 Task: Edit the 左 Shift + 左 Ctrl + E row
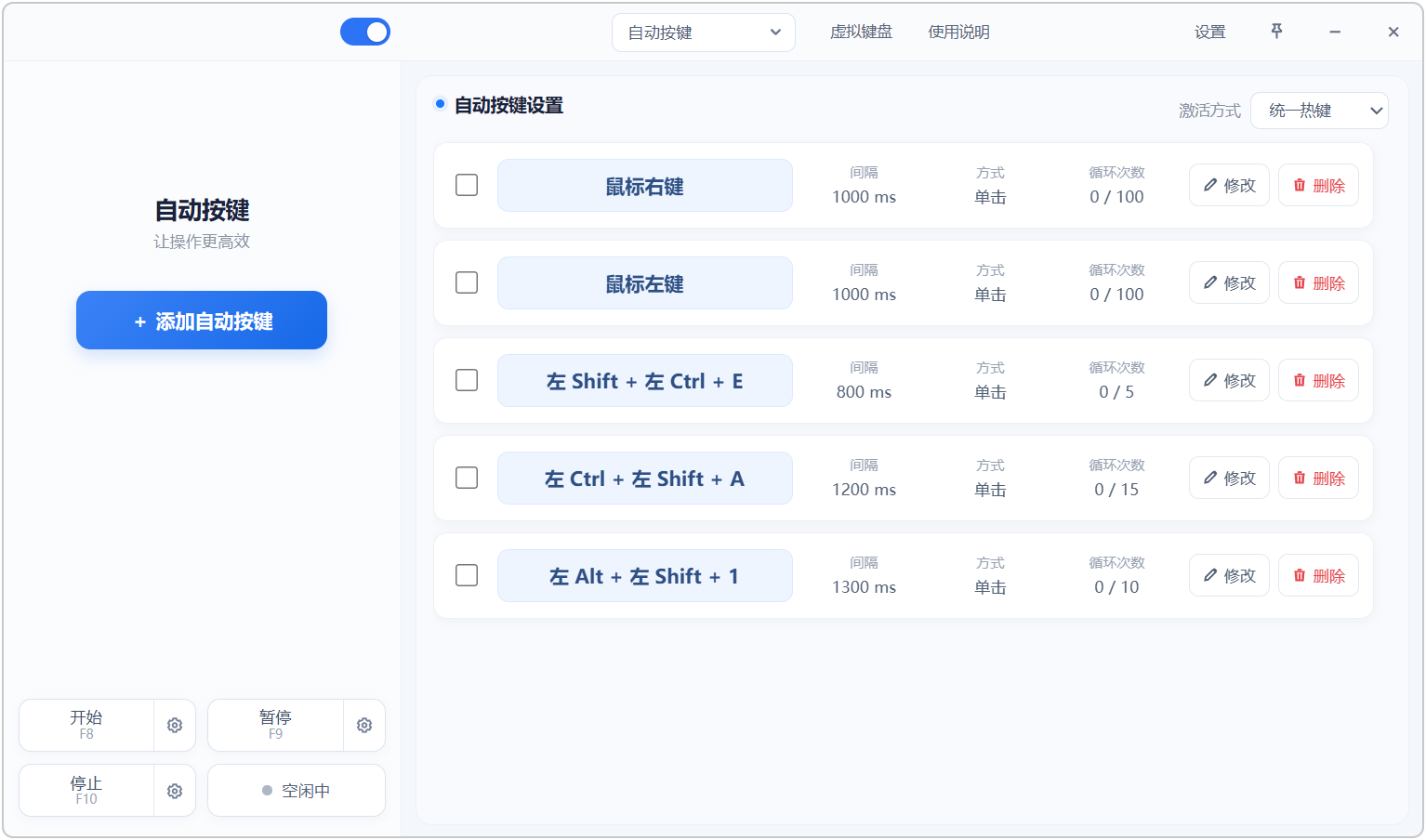[1229, 381]
